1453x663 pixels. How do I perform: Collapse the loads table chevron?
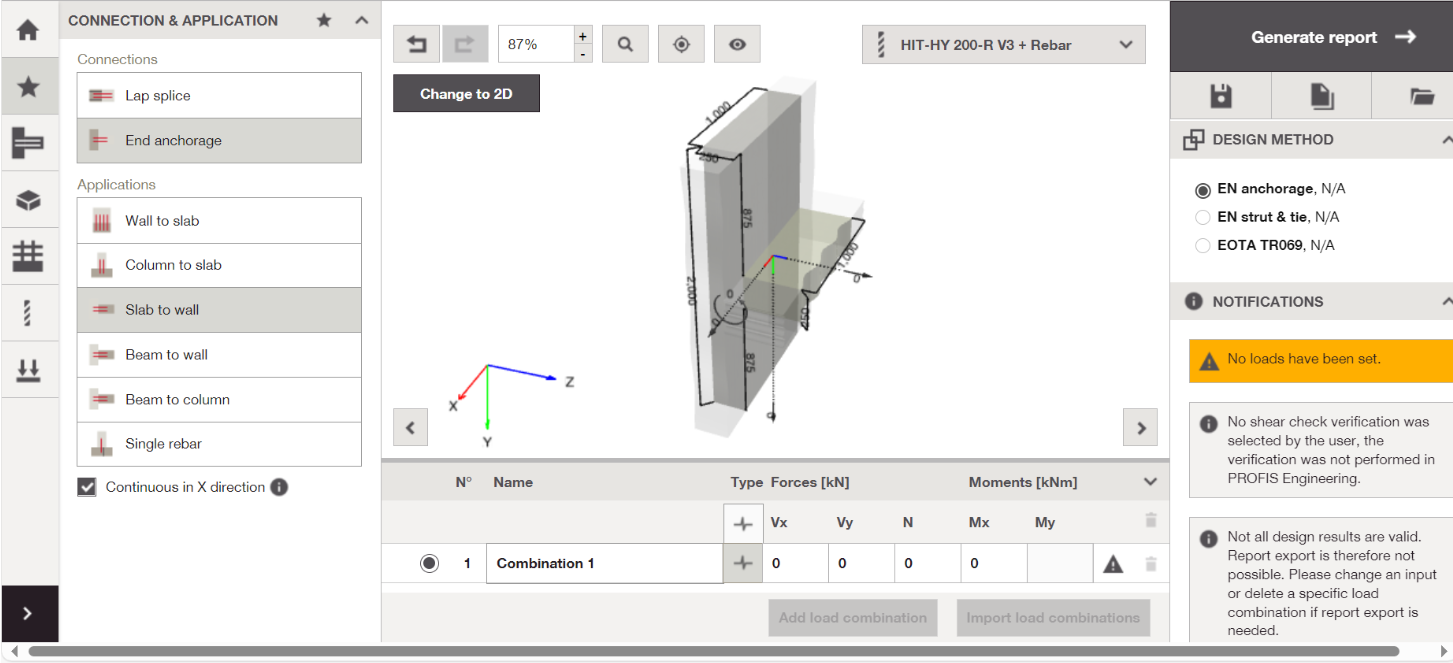click(1150, 482)
